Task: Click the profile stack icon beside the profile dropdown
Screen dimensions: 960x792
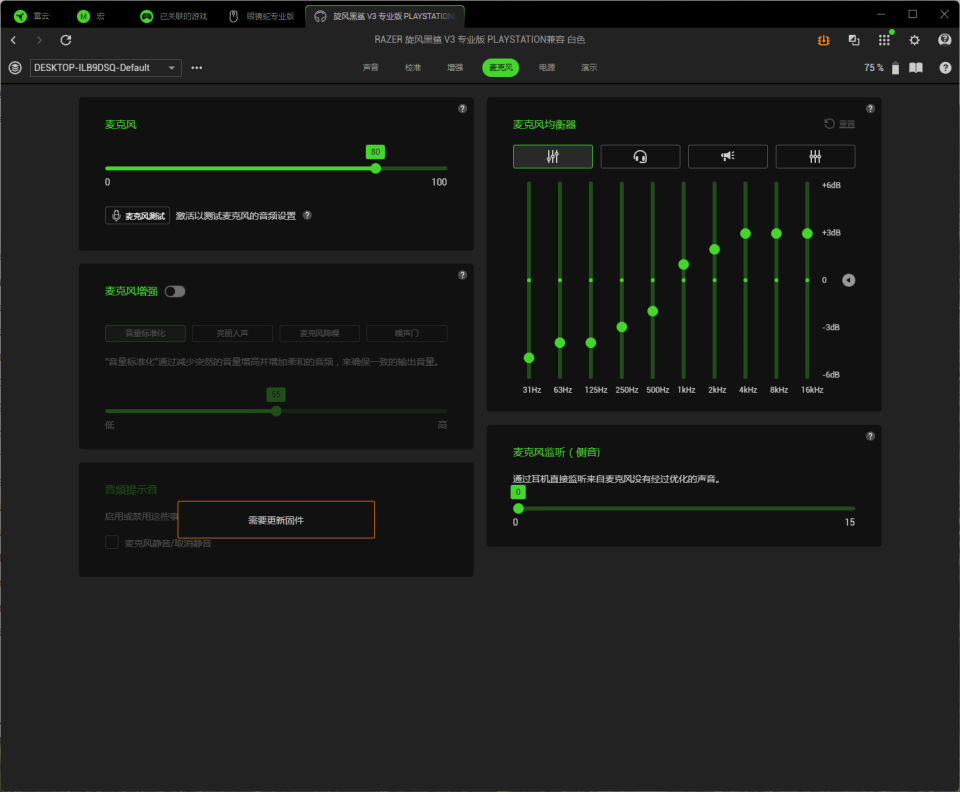Action: pyautogui.click(x=15, y=67)
